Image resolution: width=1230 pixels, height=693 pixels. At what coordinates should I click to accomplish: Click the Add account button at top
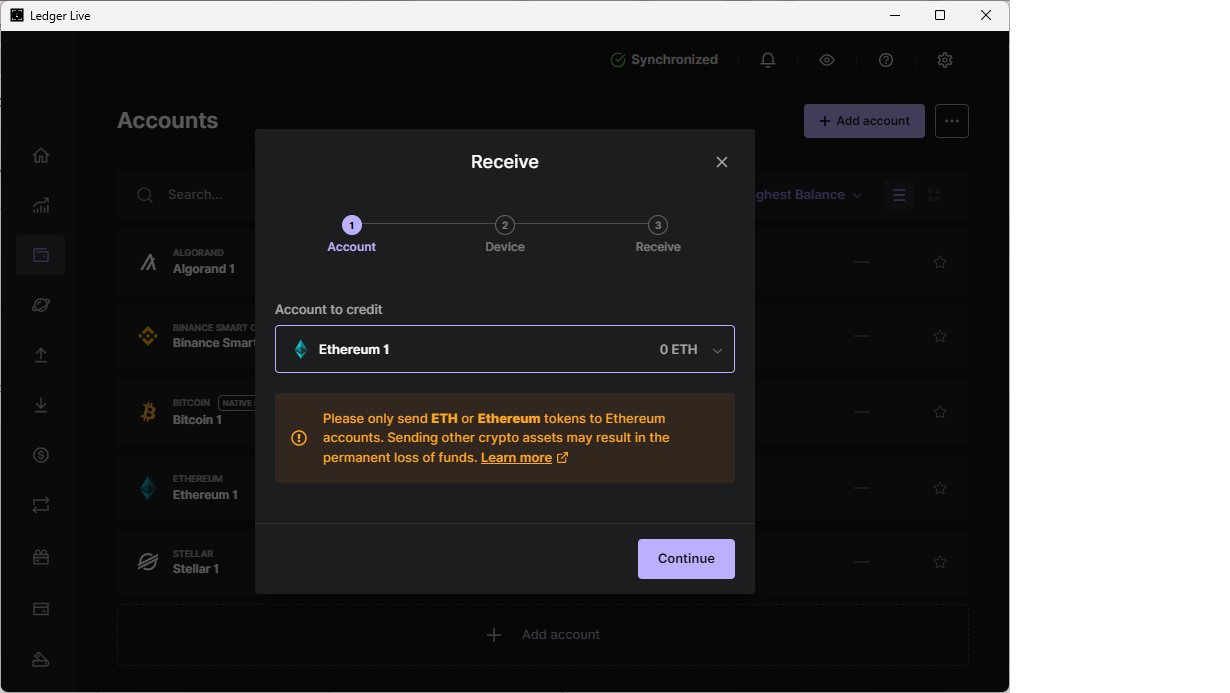(x=864, y=121)
